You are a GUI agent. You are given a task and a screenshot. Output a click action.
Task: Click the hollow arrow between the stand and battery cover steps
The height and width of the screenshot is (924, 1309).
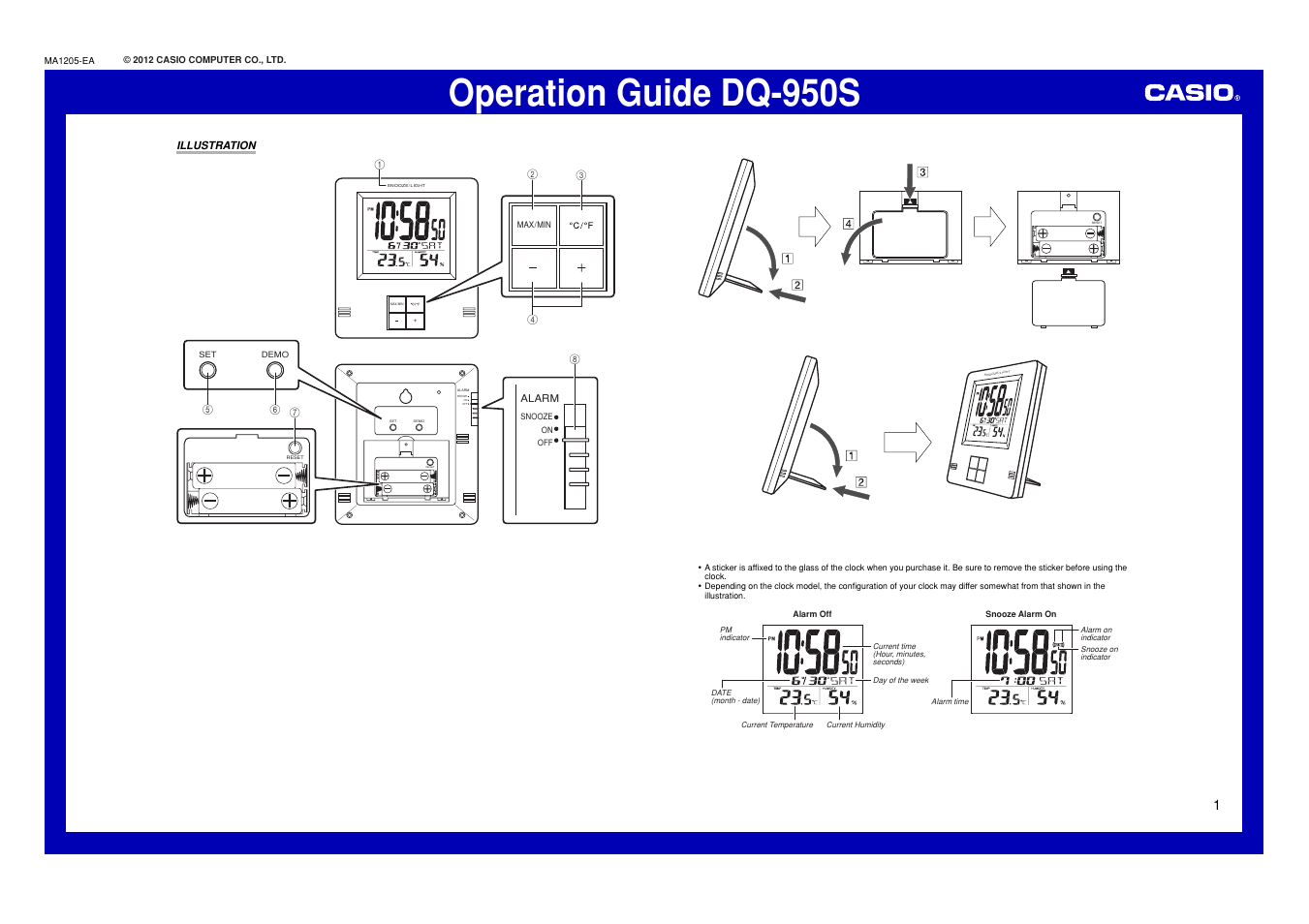(815, 228)
